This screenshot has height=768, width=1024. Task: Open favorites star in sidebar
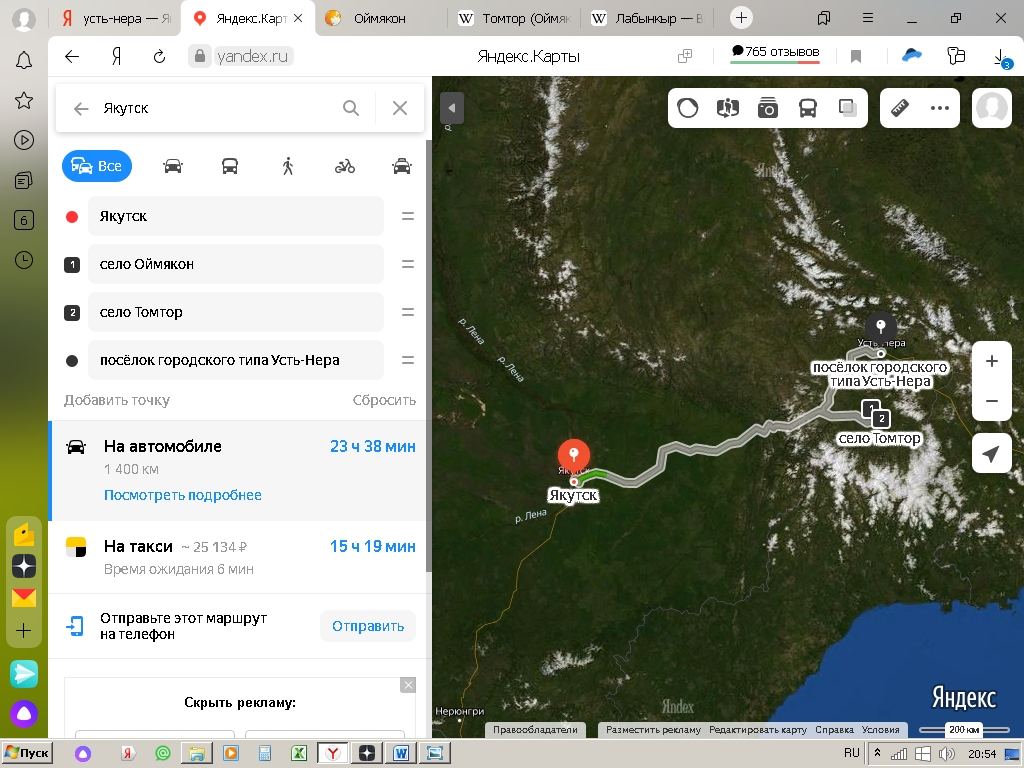[x=24, y=101]
